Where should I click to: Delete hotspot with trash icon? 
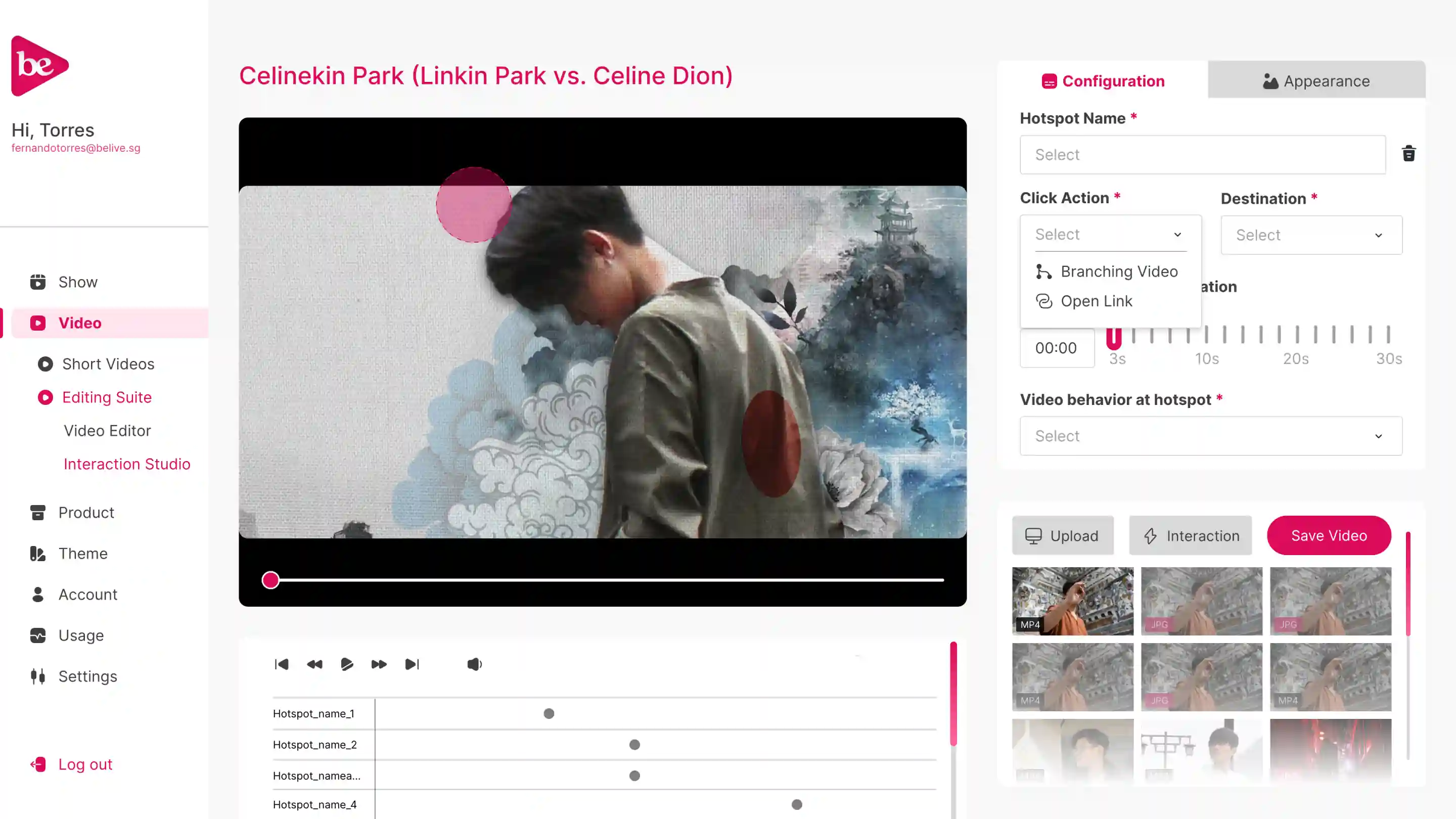1408,154
